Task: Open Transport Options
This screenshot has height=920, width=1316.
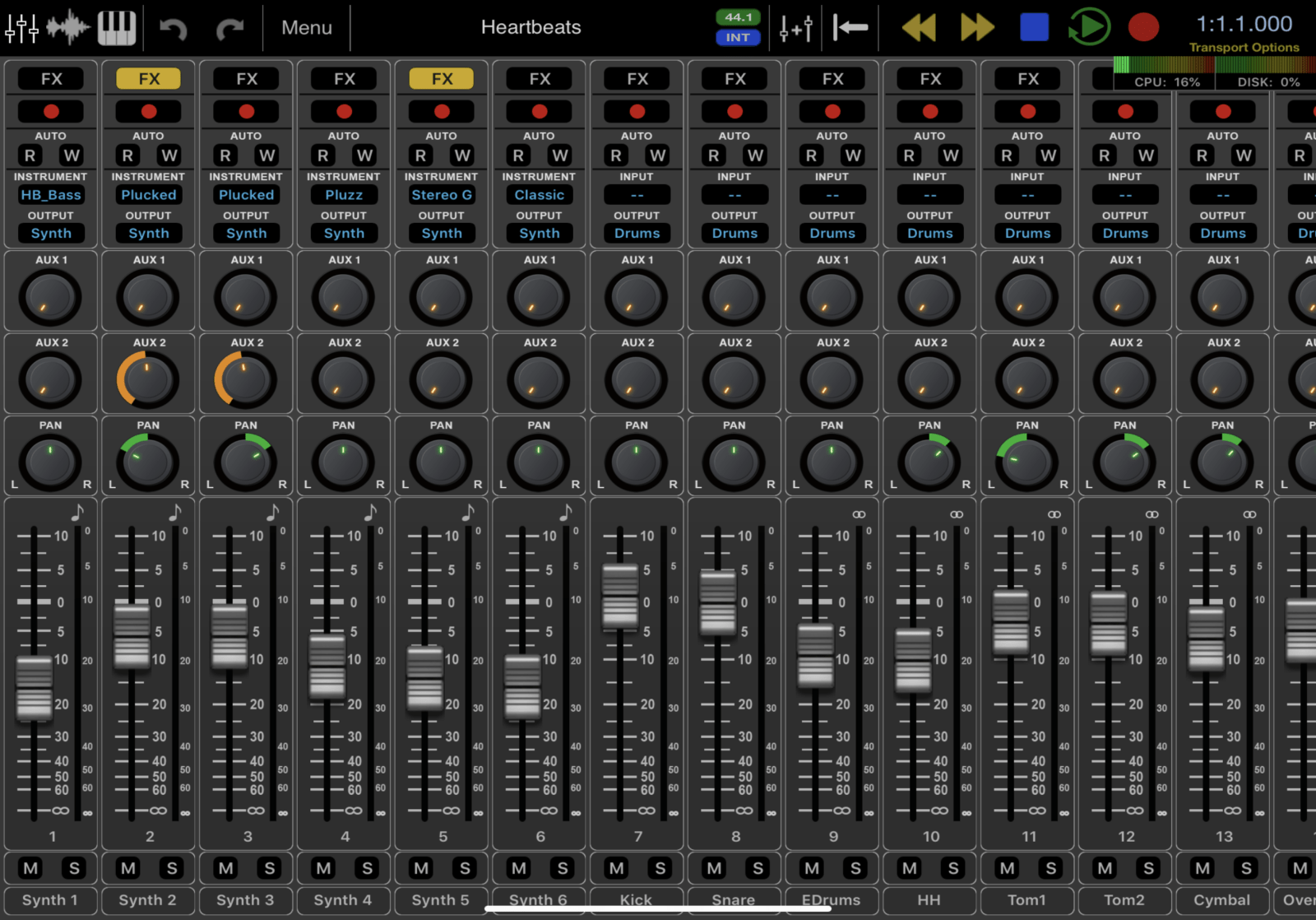Action: 1244,48
